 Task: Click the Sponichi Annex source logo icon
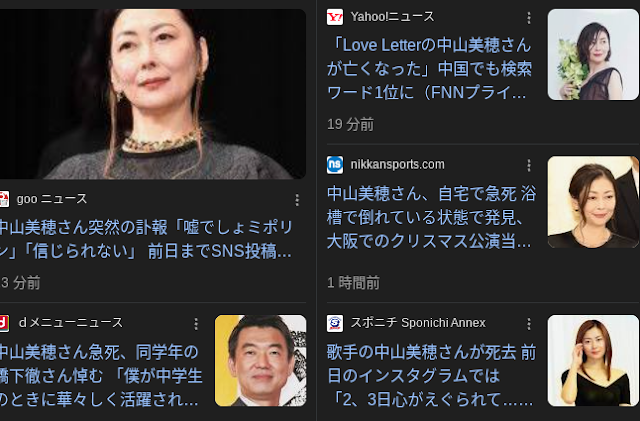click(335, 323)
